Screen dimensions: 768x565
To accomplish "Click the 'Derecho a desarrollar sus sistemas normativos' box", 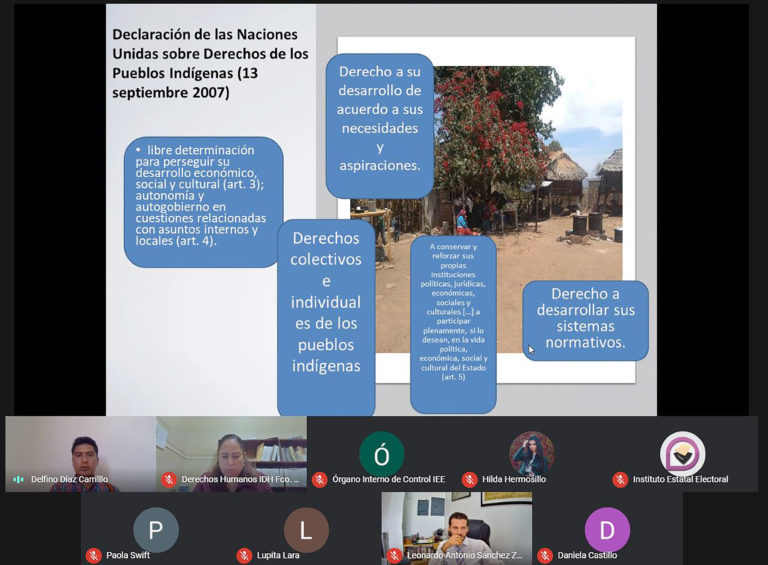I will 585,318.
